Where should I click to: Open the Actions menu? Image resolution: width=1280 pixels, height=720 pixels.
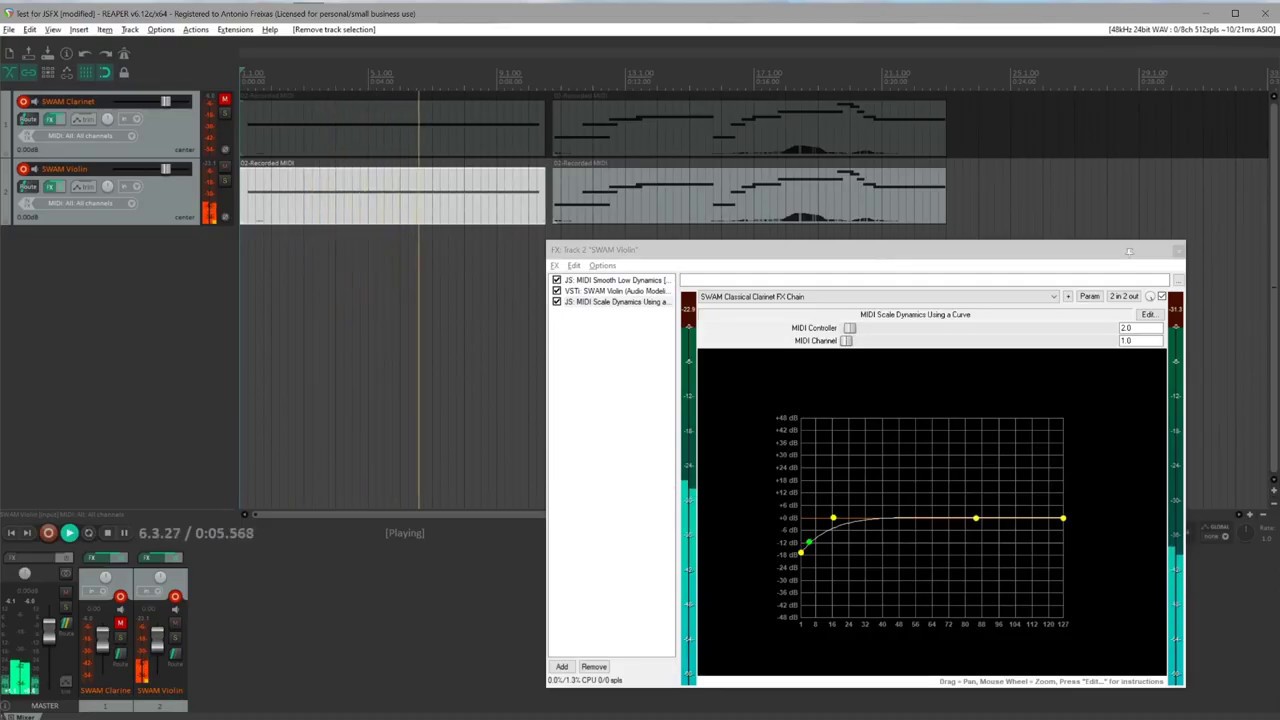196,30
